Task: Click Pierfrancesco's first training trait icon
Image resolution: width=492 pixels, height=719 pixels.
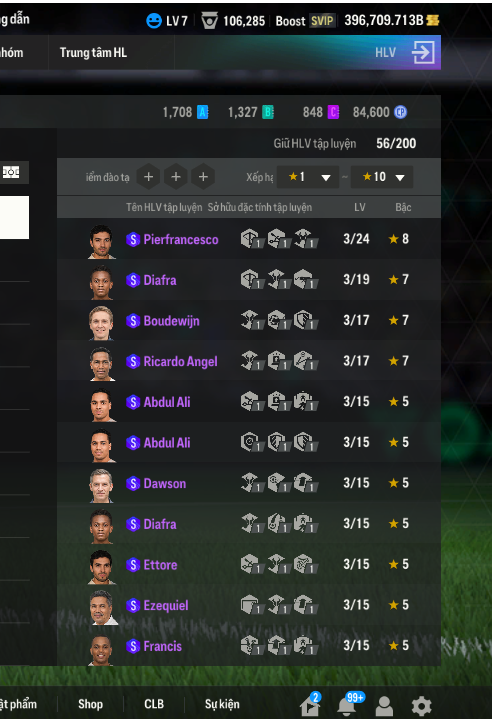Action: click(250, 239)
